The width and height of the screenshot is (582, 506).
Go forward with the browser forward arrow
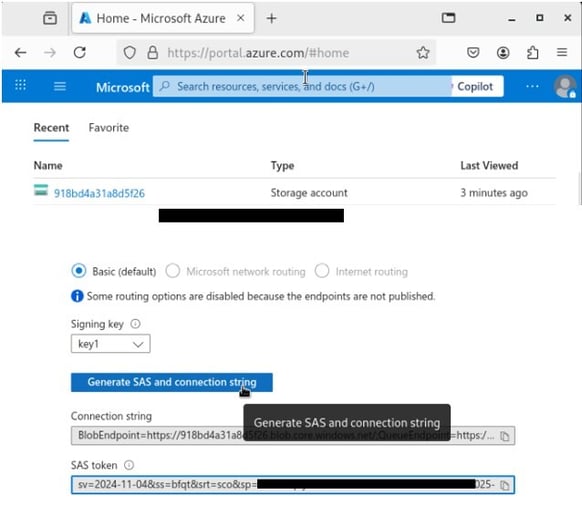pos(50,53)
